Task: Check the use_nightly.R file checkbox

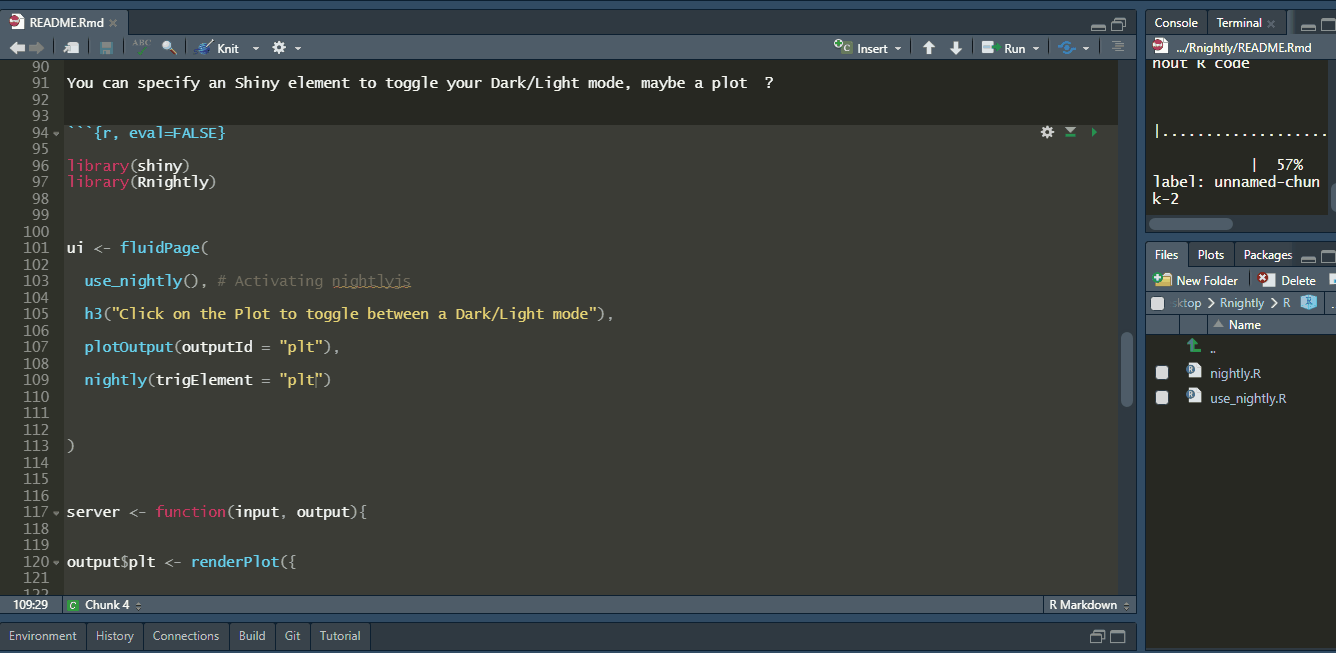Action: pos(1161,398)
